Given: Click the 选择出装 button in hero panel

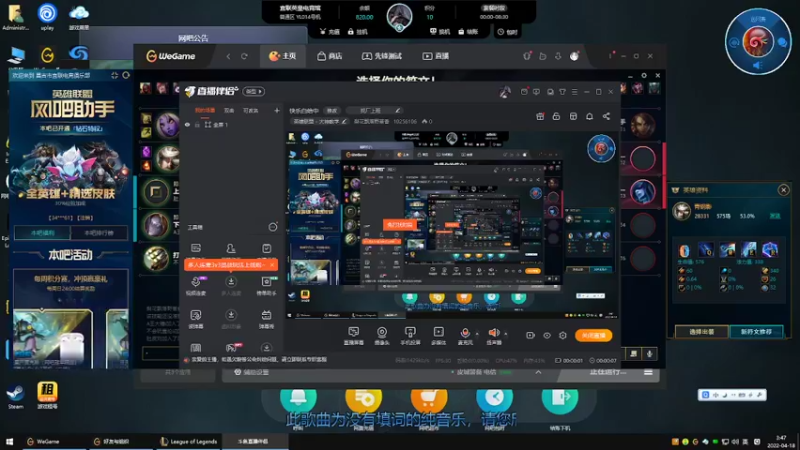Looking at the screenshot, I should pos(702,332).
